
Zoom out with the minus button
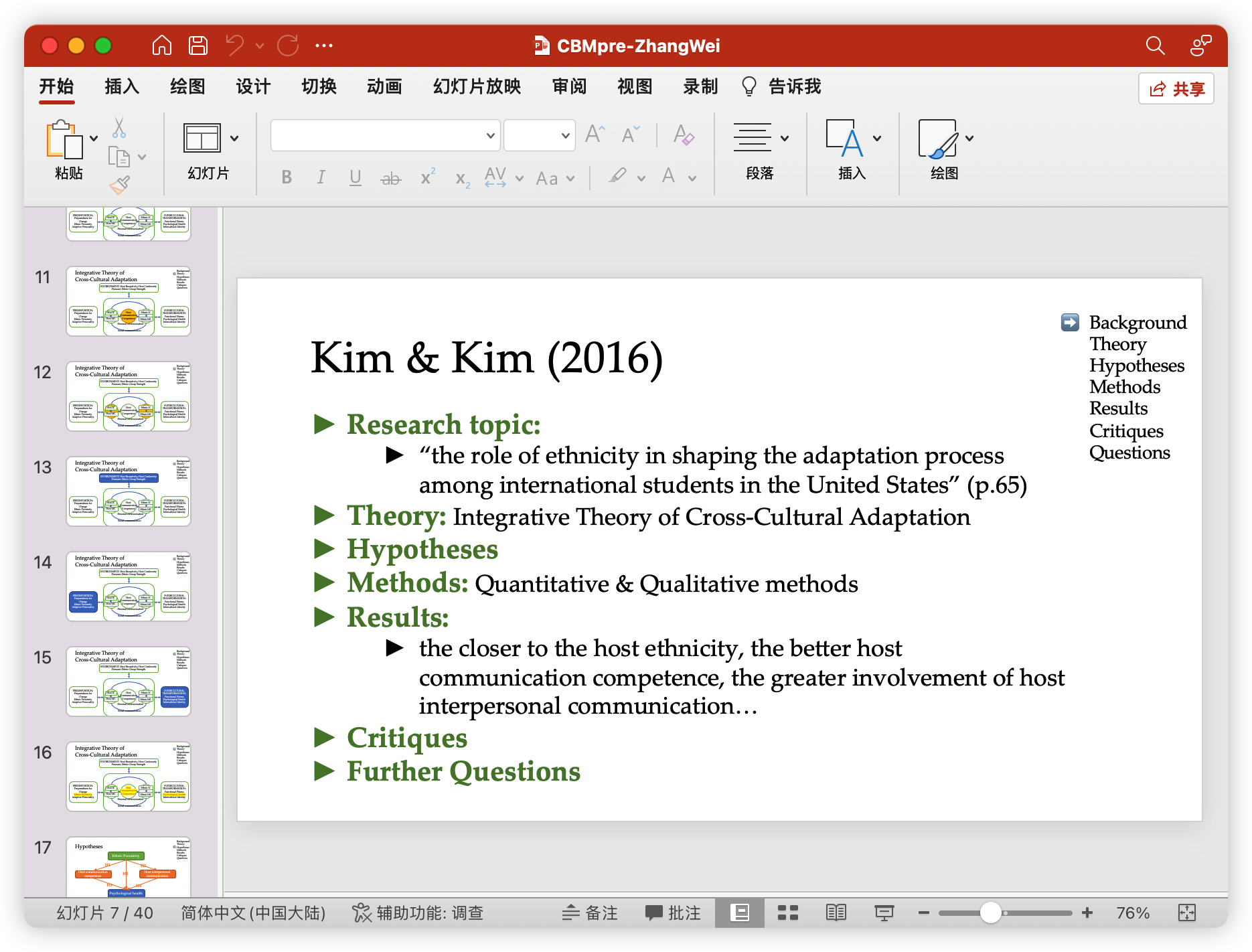[x=924, y=913]
